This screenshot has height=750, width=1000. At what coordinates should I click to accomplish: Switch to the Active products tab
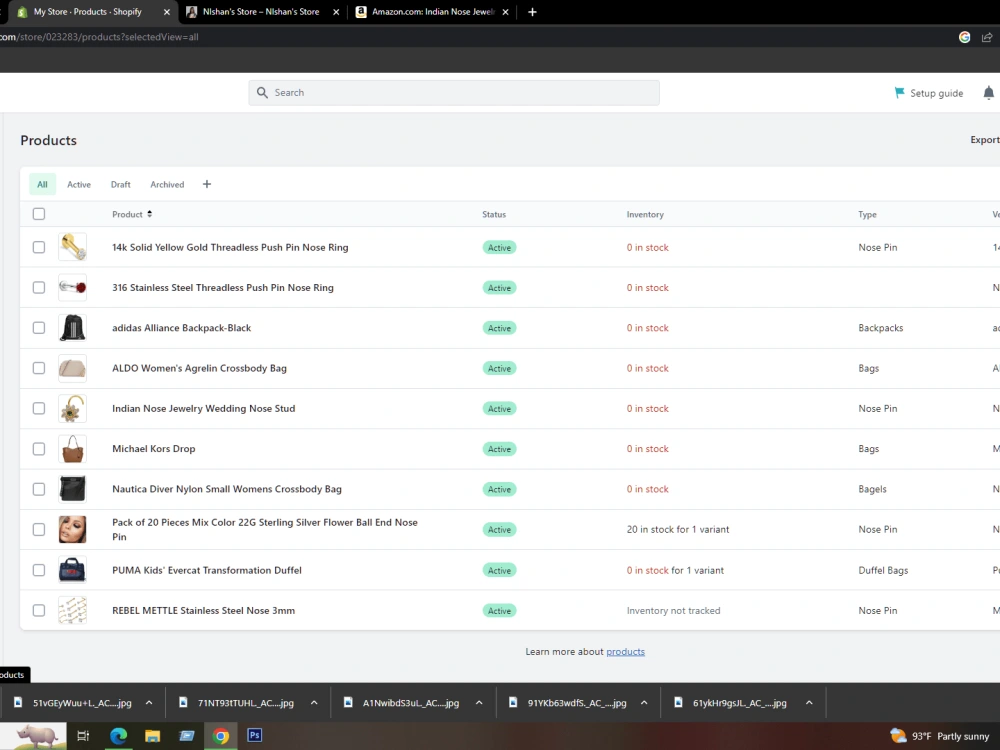coord(79,184)
